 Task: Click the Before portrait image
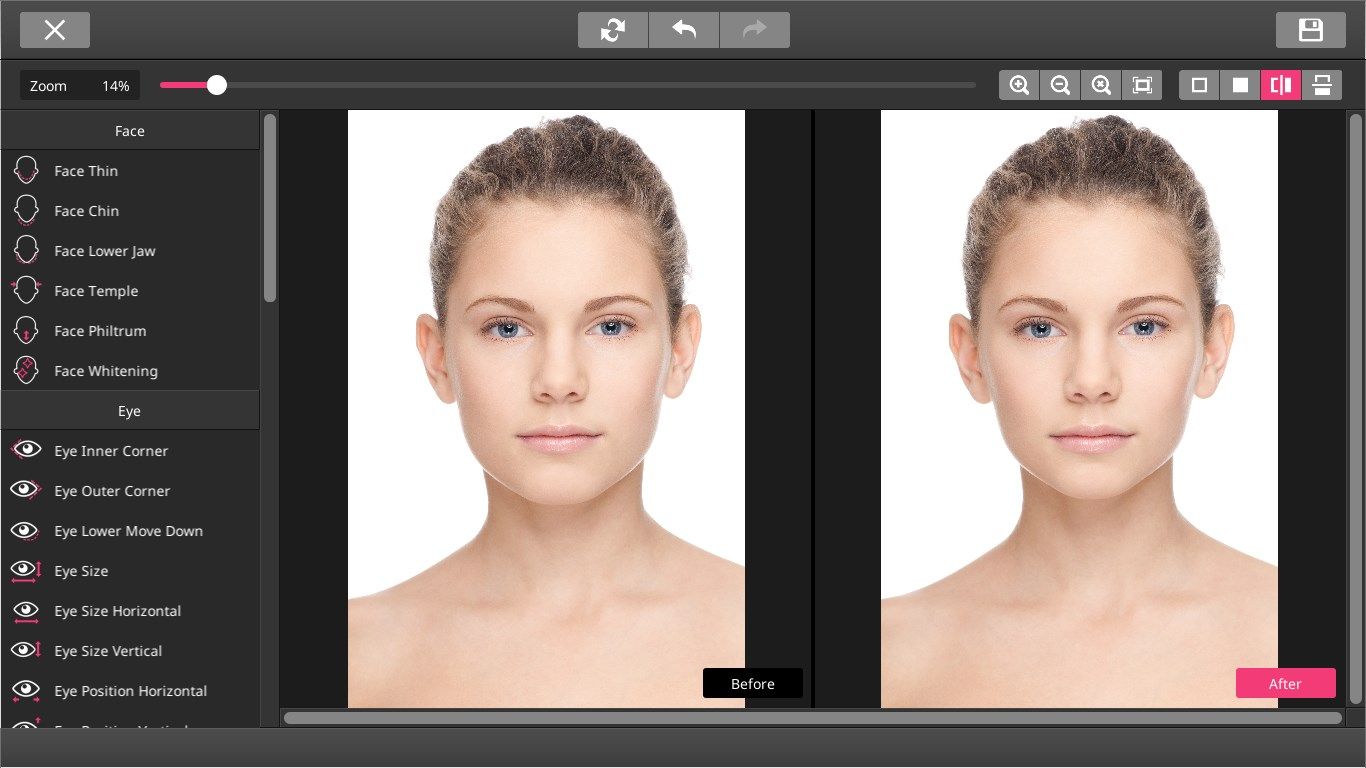tap(546, 409)
